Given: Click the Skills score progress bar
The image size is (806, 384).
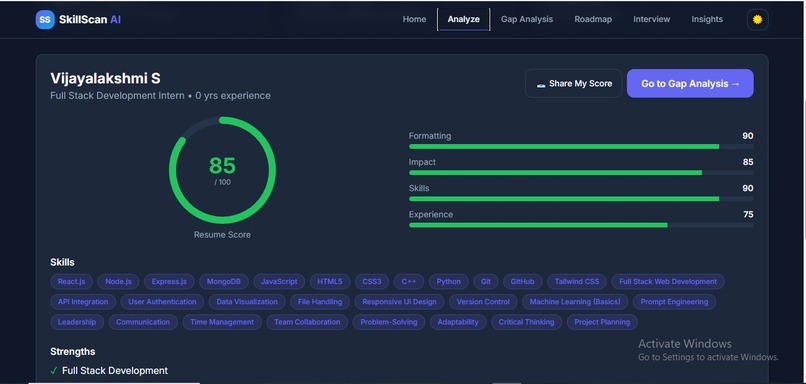Looking at the screenshot, I should [581, 198].
